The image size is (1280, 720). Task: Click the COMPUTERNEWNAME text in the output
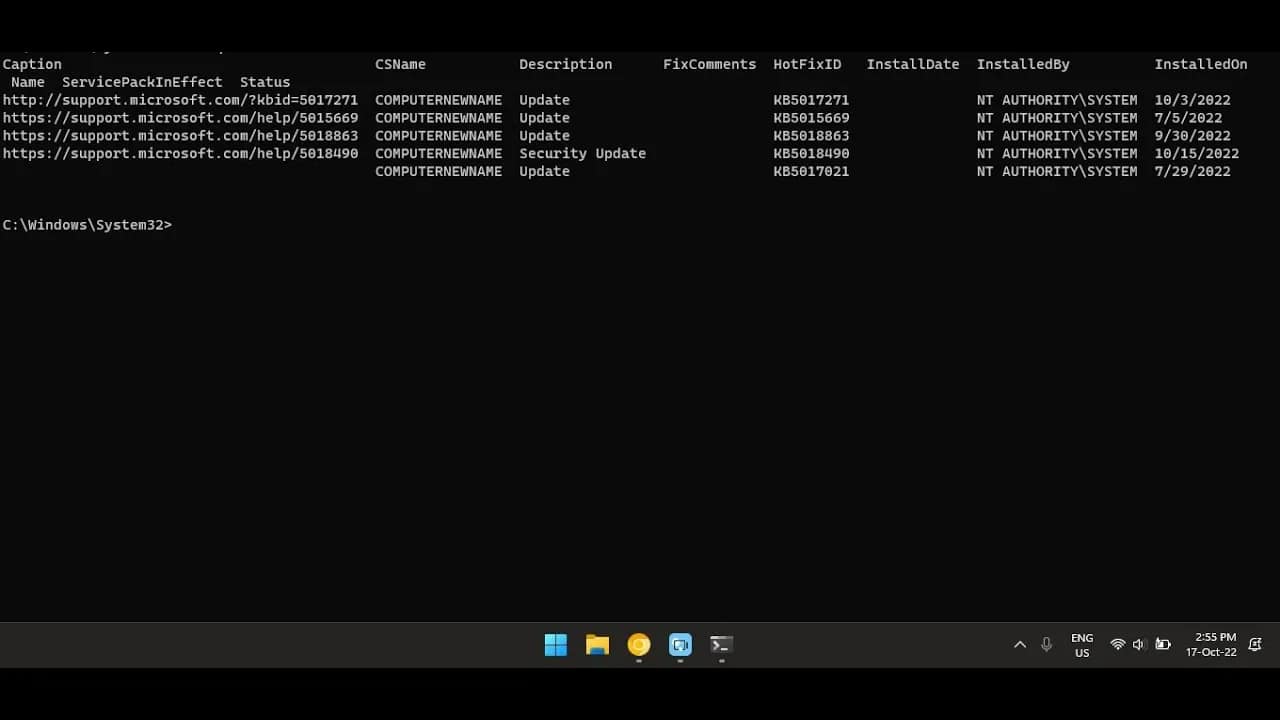[438, 100]
